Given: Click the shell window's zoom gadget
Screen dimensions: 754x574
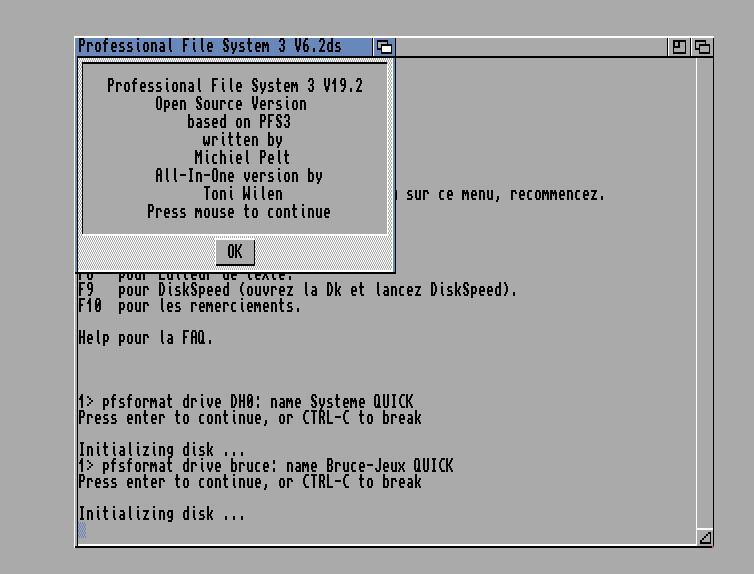Looking at the screenshot, I should [x=680, y=47].
